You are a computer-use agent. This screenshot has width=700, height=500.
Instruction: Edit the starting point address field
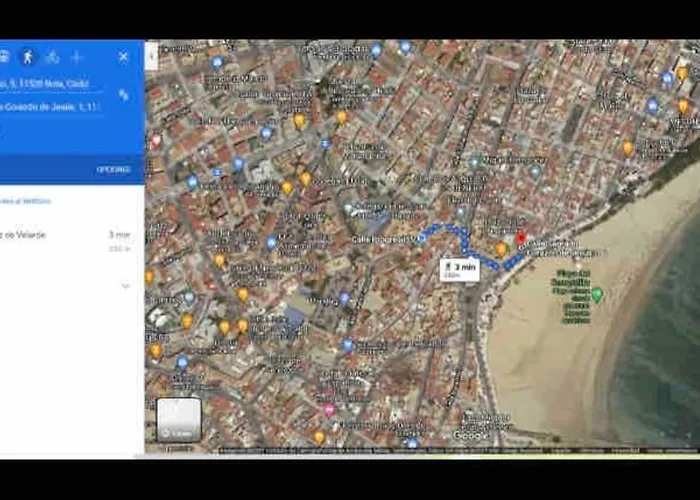click(50, 84)
